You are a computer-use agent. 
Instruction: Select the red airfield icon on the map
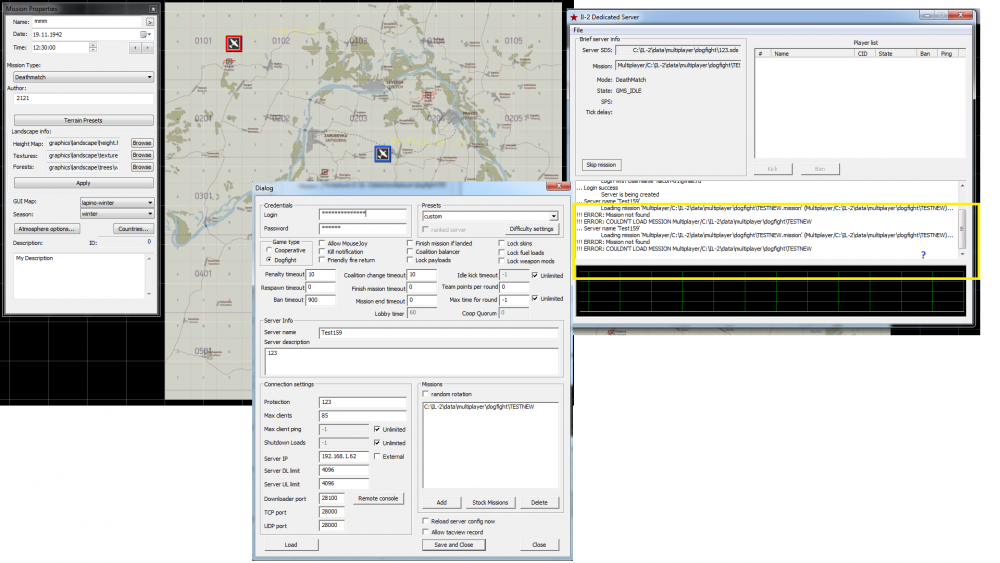(x=233, y=43)
